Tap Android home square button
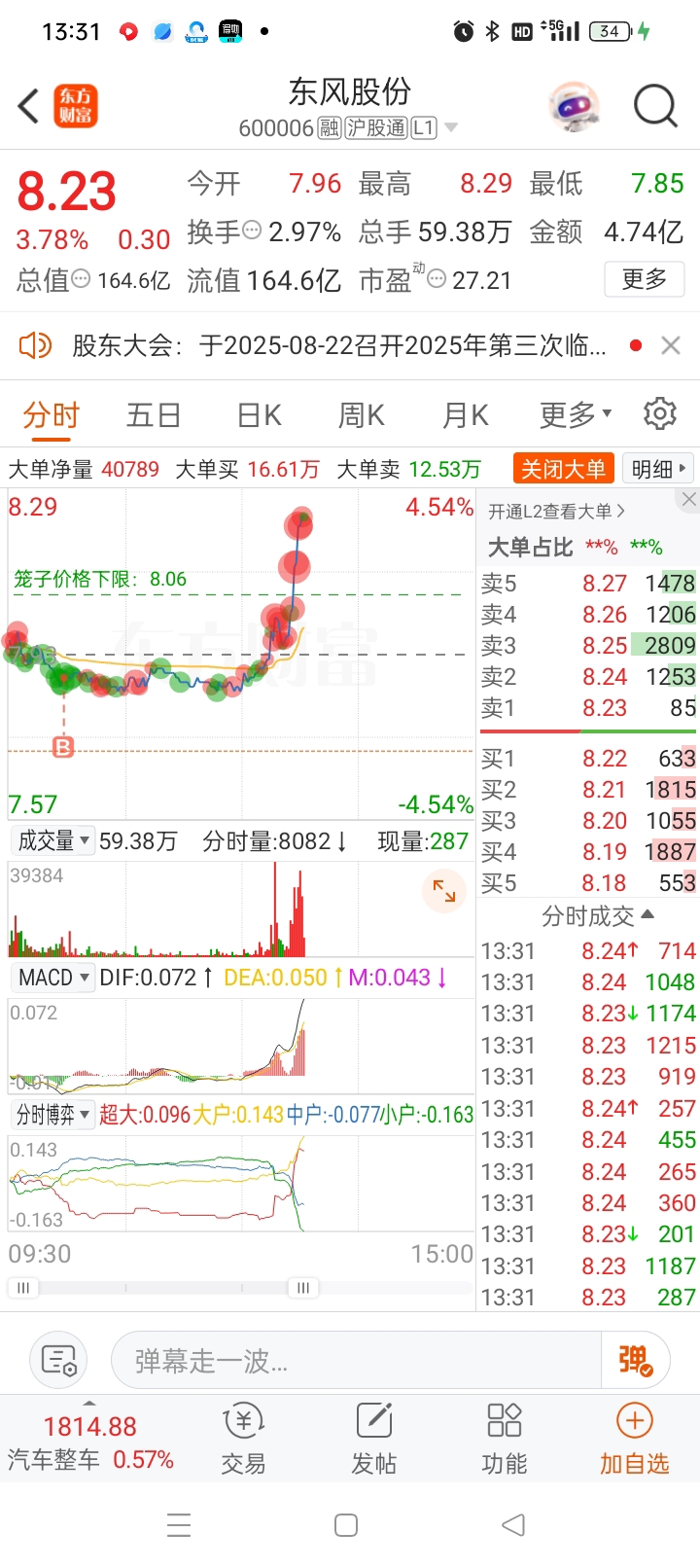This screenshot has width=700, height=1568. coord(346,1524)
